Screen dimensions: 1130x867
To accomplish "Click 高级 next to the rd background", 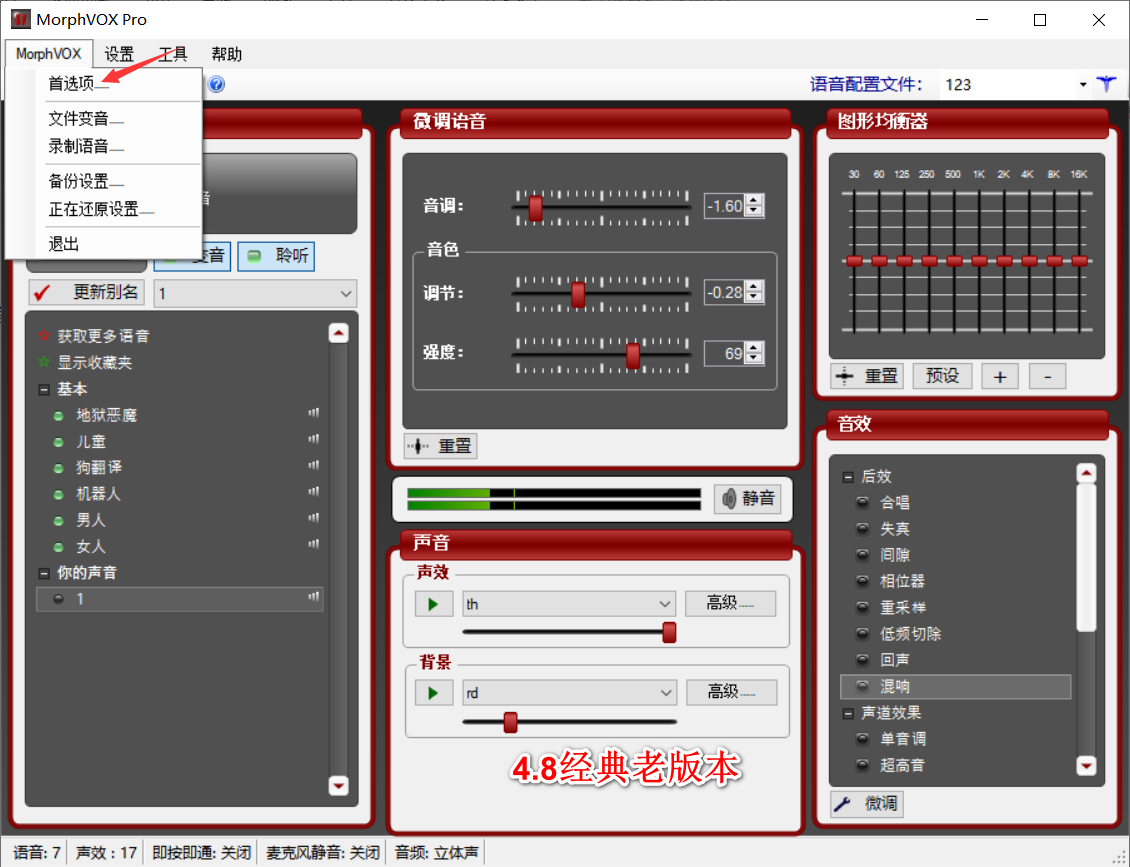I will (x=731, y=693).
